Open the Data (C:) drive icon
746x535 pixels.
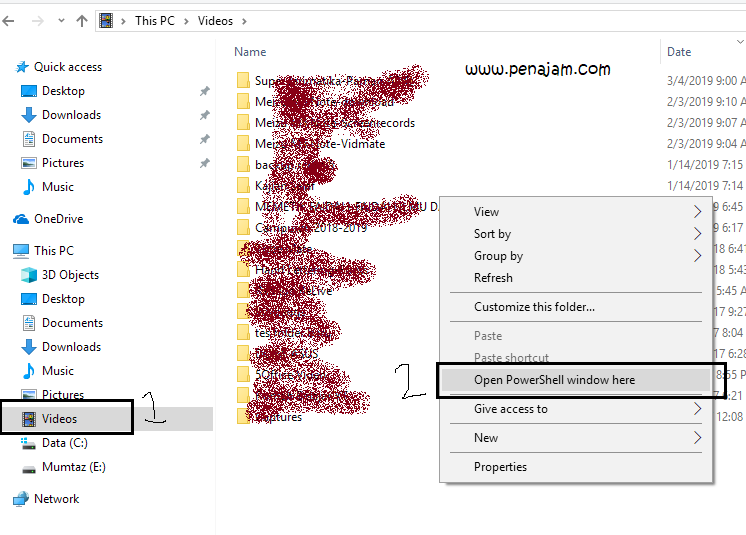pyautogui.click(x=29, y=443)
